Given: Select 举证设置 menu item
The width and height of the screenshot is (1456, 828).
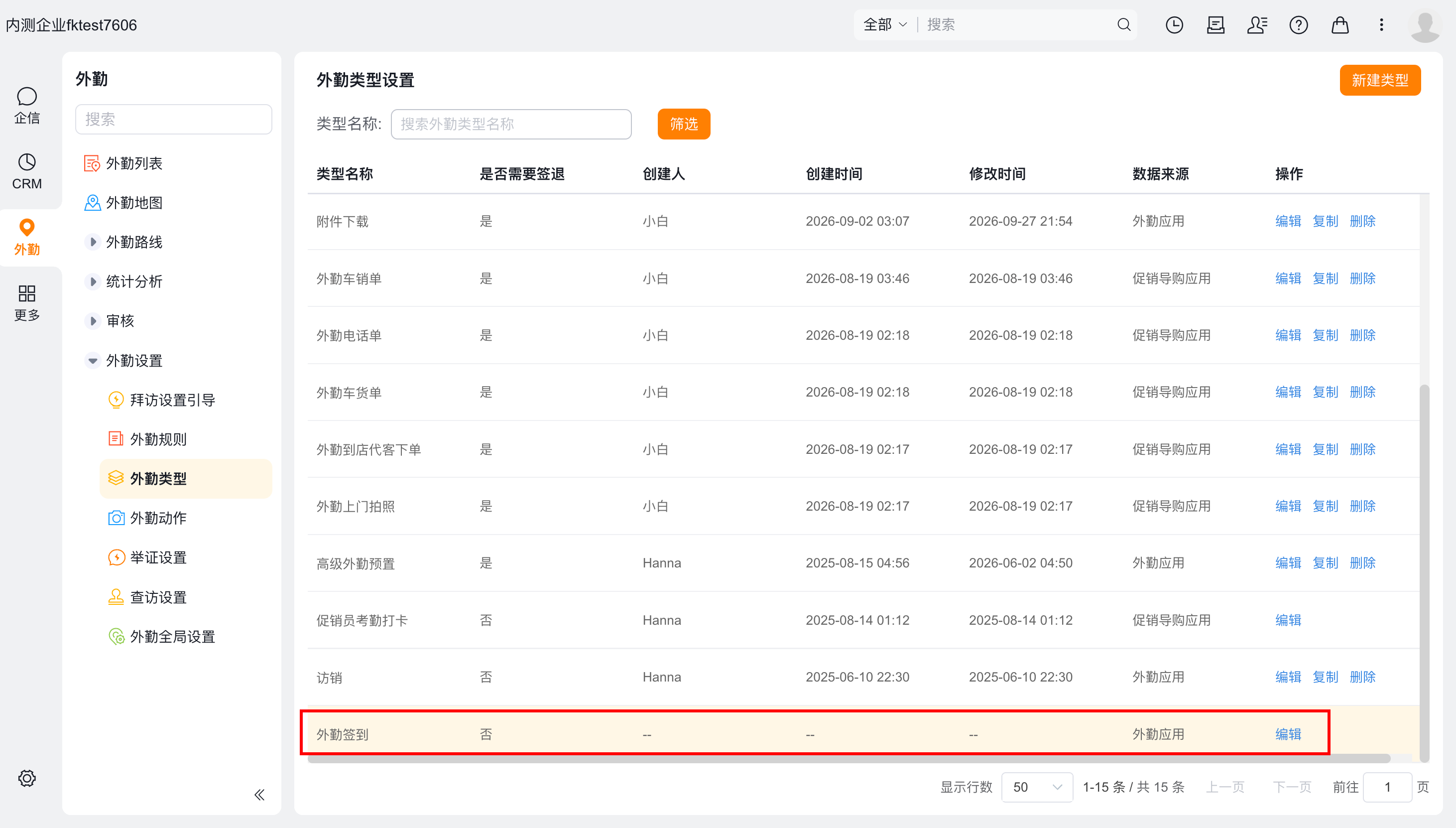Looking at the screenshot, I should [147, 557].
